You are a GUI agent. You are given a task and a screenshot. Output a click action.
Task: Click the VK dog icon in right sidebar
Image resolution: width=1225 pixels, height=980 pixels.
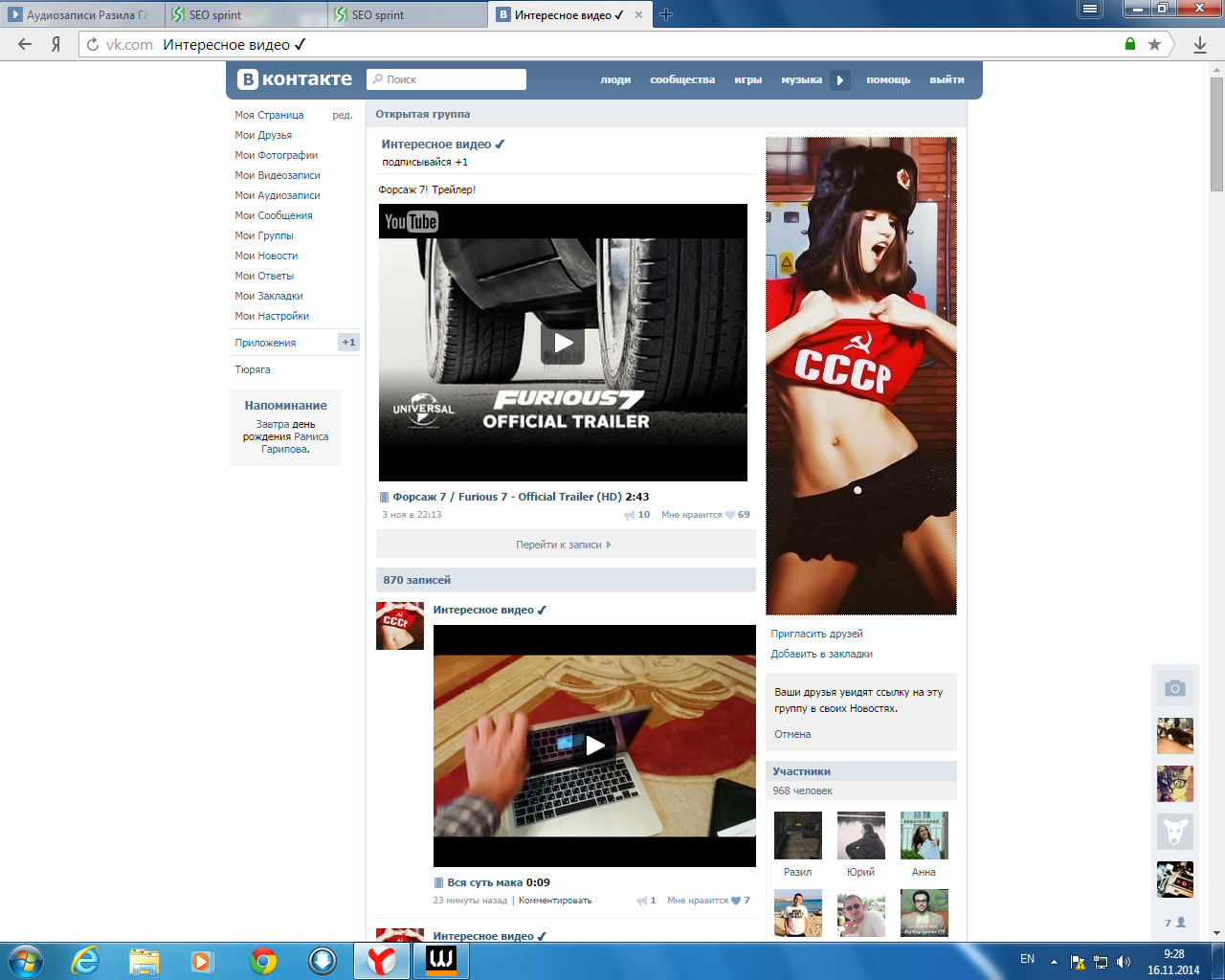coord(1175,832)
